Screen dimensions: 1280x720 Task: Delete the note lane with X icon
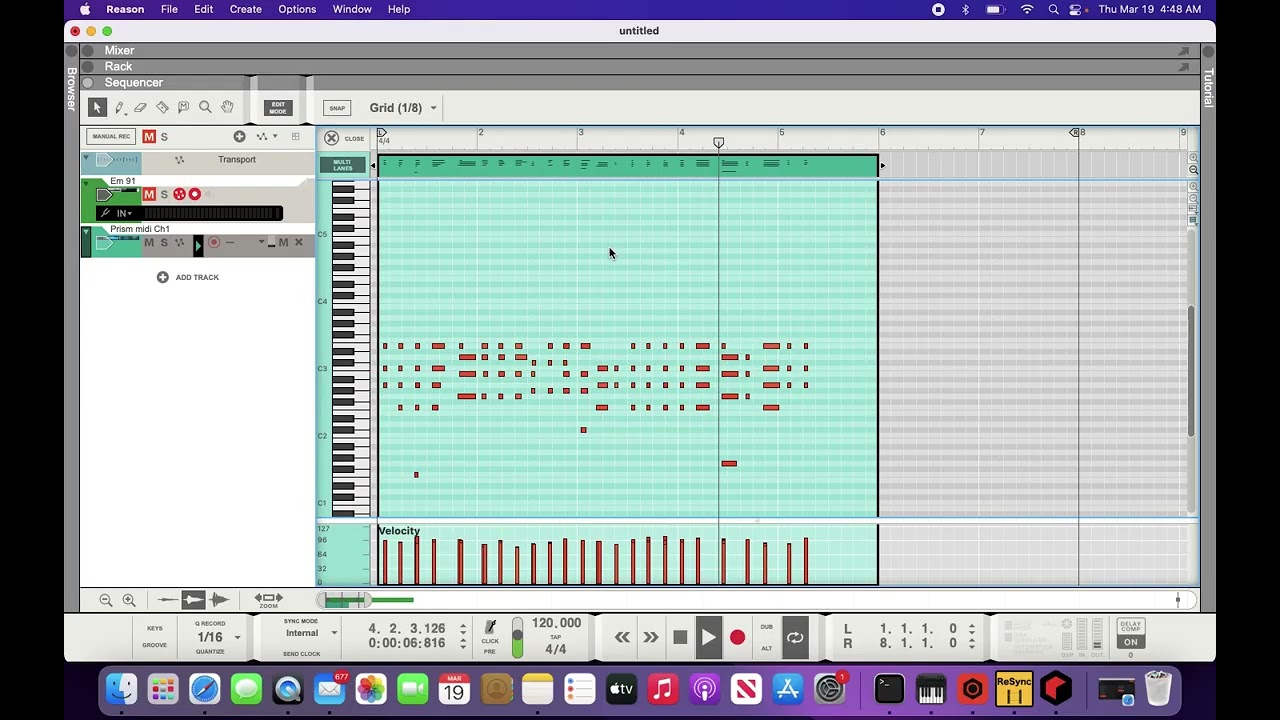point(298,242)
